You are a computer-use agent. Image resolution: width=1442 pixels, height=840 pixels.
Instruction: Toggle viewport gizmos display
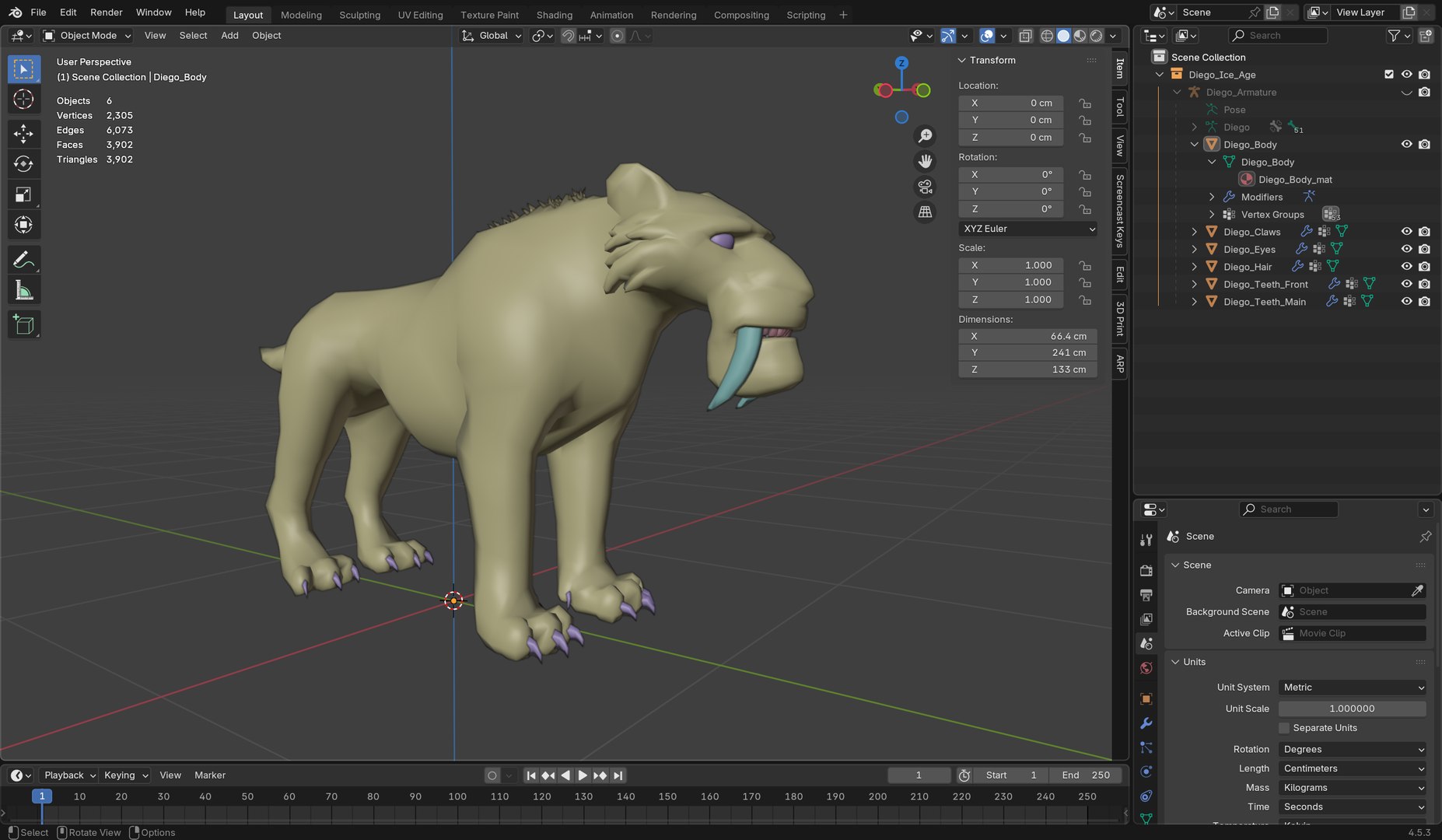pyautogui.click(x=948, y=36)
